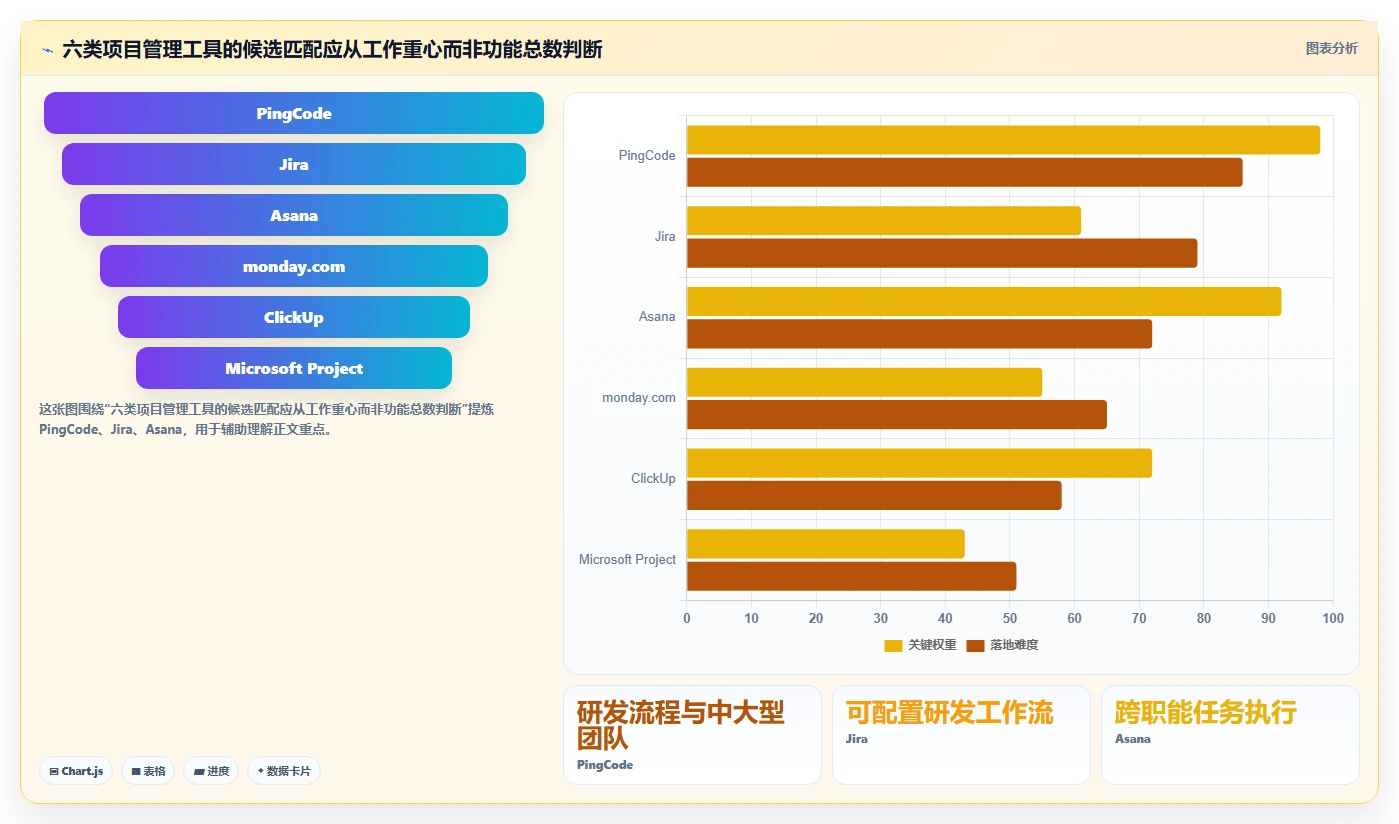Select the monday.com funnel stage
The height and width of the screenshot is (824, 1399).
click(x=294, y=266)
